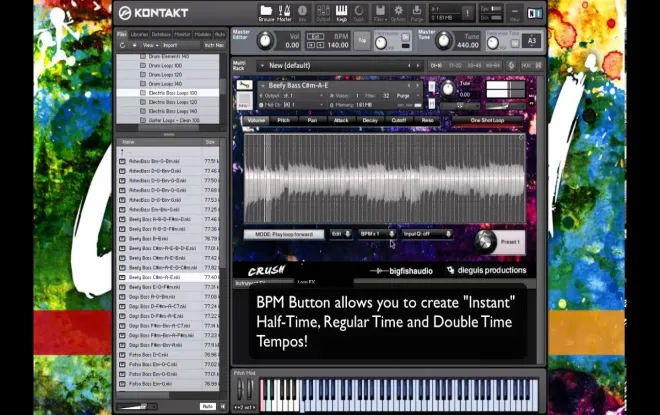Image resolution: width=660 pixels, height=415 pixels.
Task: Select the Pitch slice parameter tab
Action: point(283,120)
